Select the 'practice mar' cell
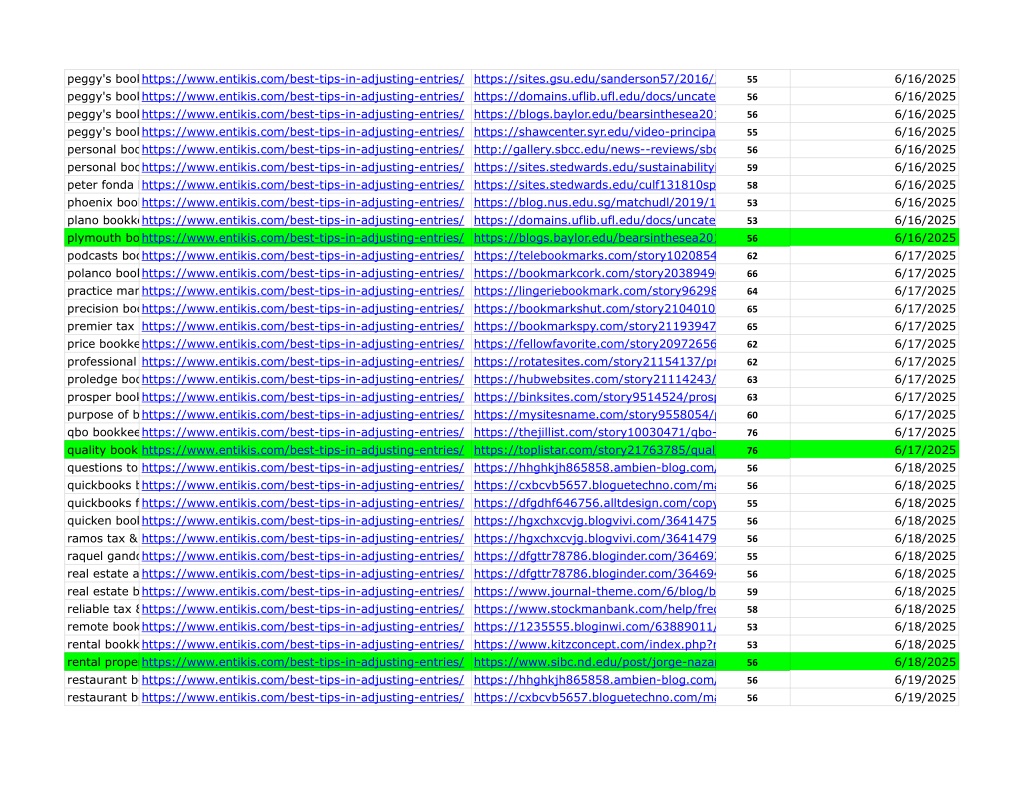The height and width of the screenshot is (791, 1024). pyautogui.click(x=103, y=291)
